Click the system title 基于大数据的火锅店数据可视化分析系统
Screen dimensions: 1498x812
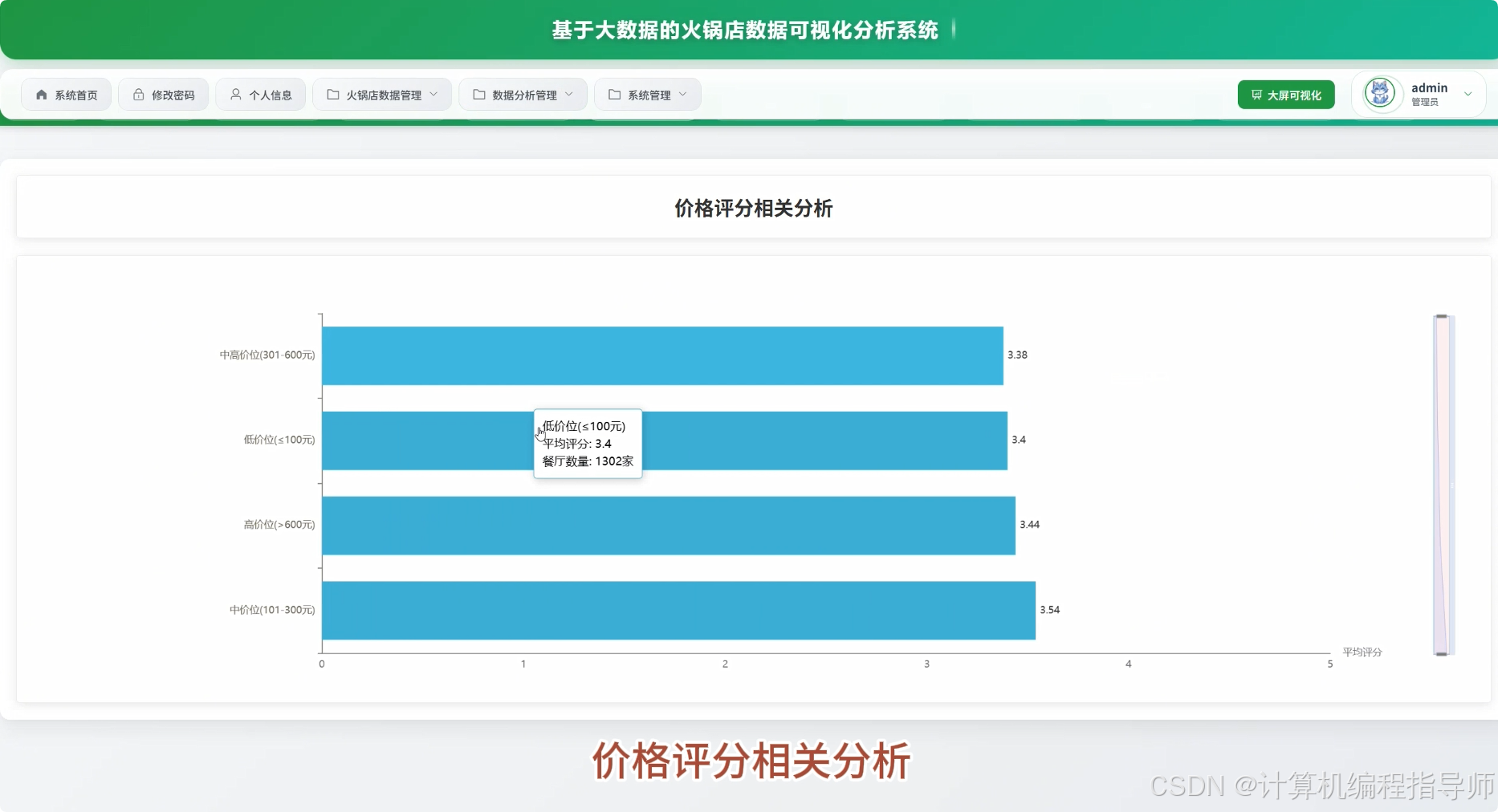pos(745,30)
